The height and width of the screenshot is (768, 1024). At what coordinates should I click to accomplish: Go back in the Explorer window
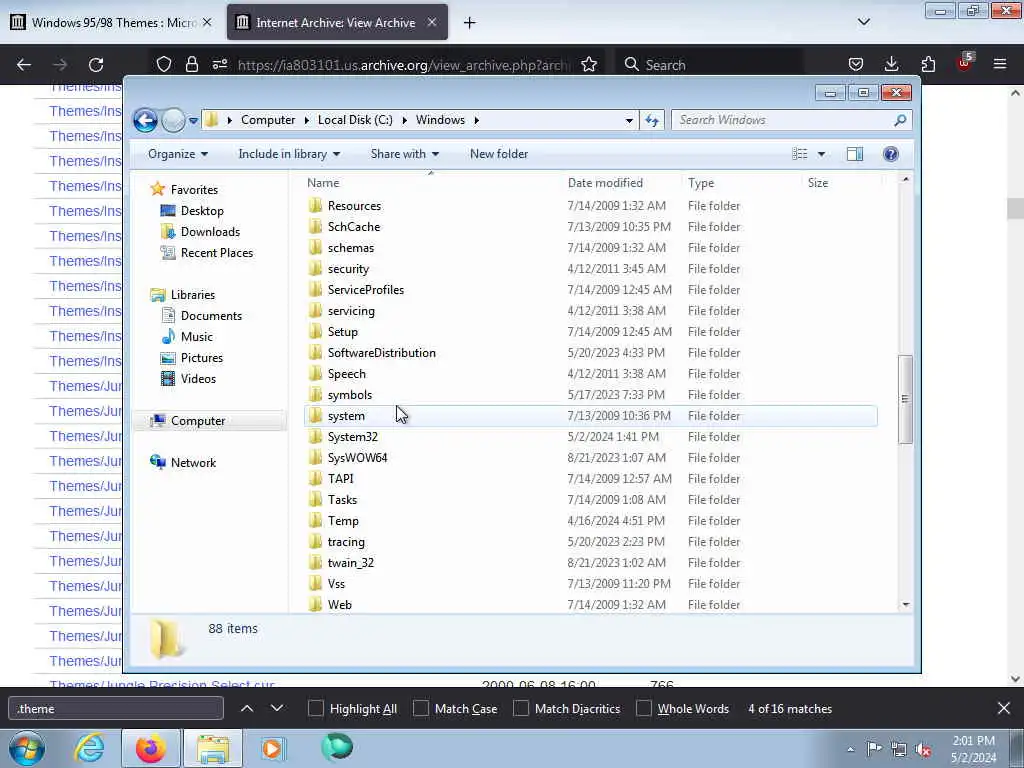(145, 120)
